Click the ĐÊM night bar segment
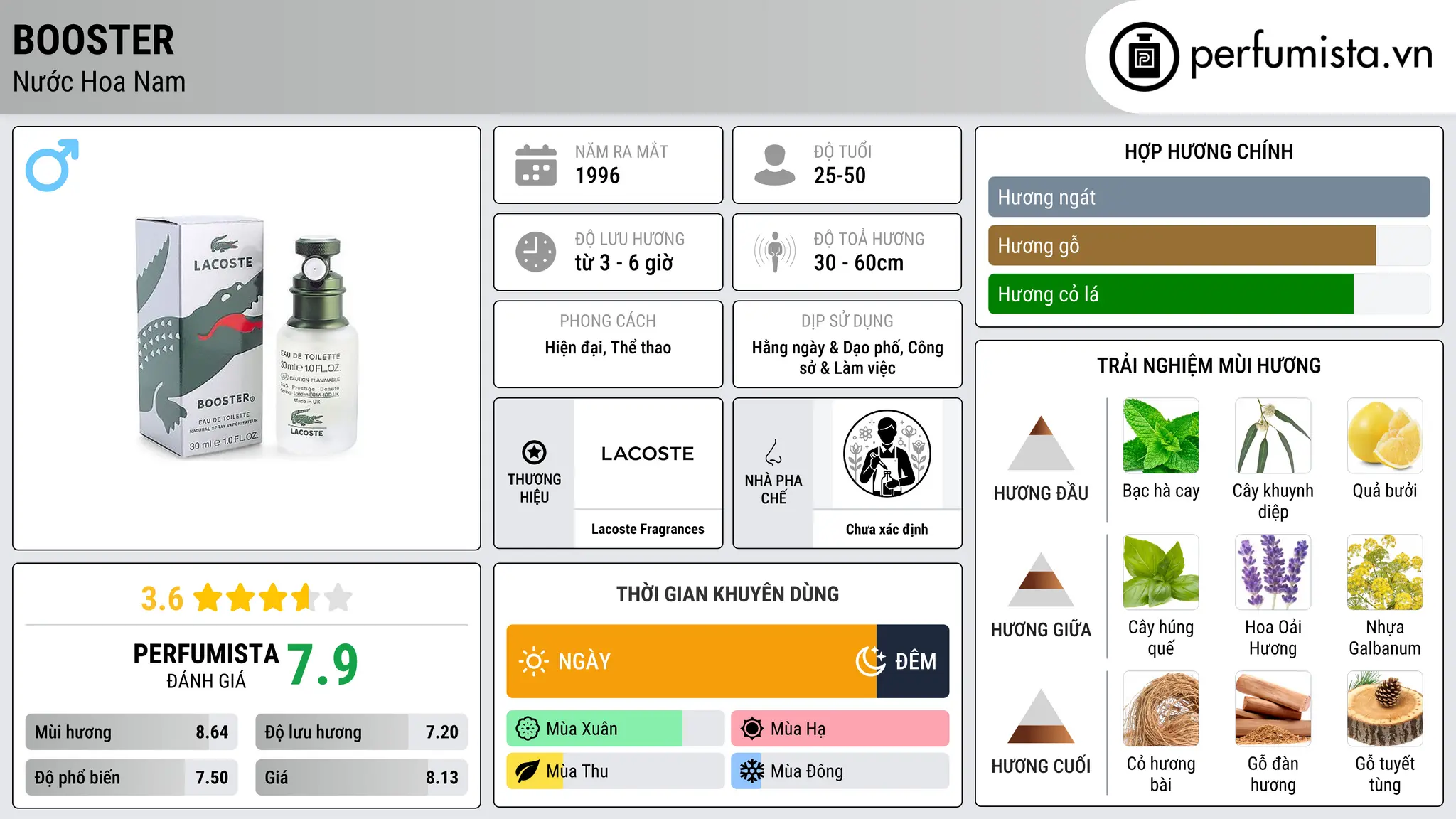Screen dimensions: 1456x819 tap(913, 661)
